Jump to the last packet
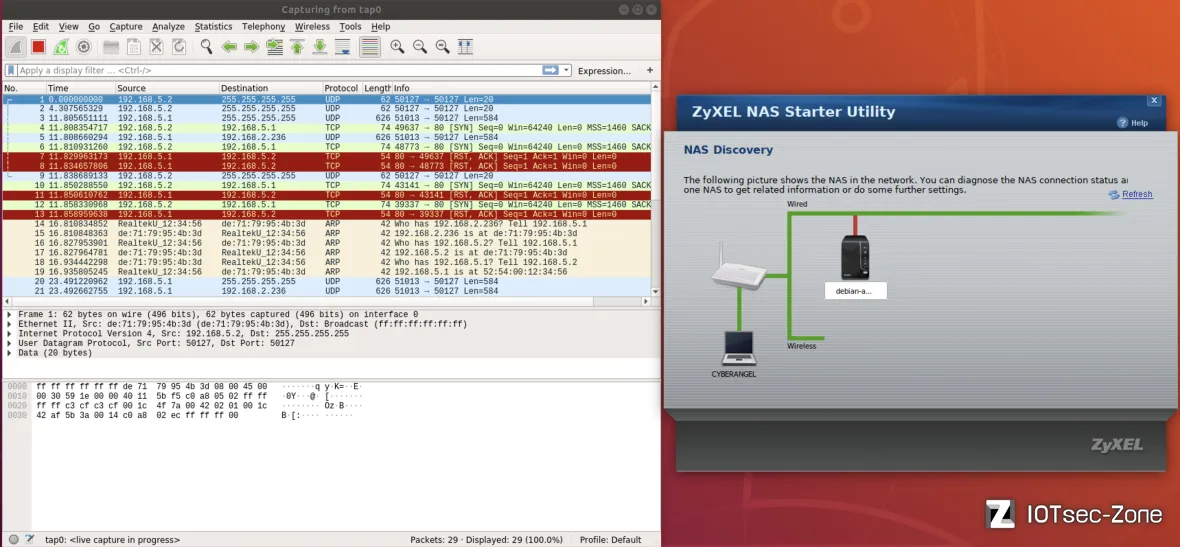Viewport: 1180px width, 547px height. (x=320, y=47)
